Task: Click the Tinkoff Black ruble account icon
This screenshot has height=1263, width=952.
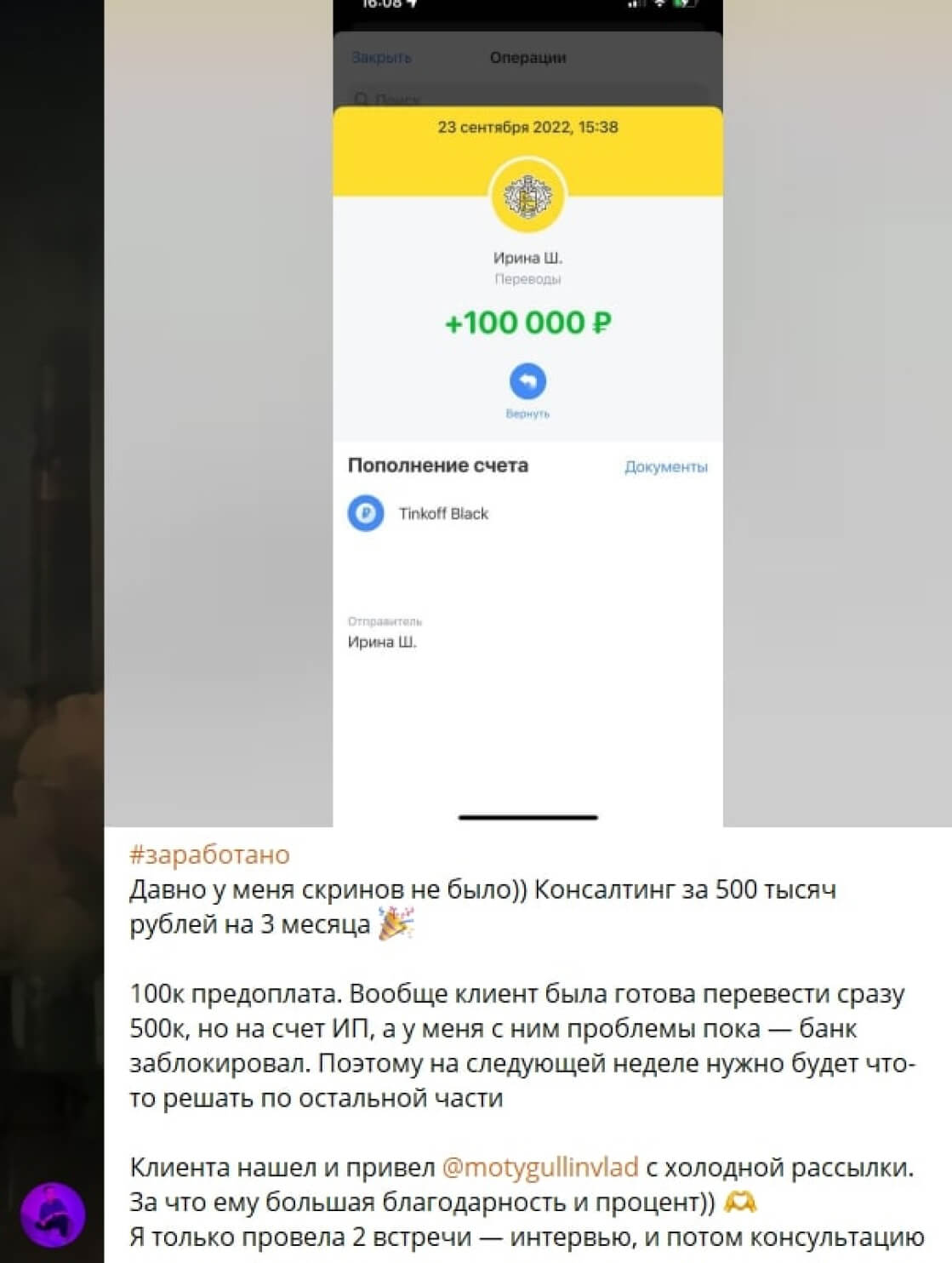Action: click(366, 513)
